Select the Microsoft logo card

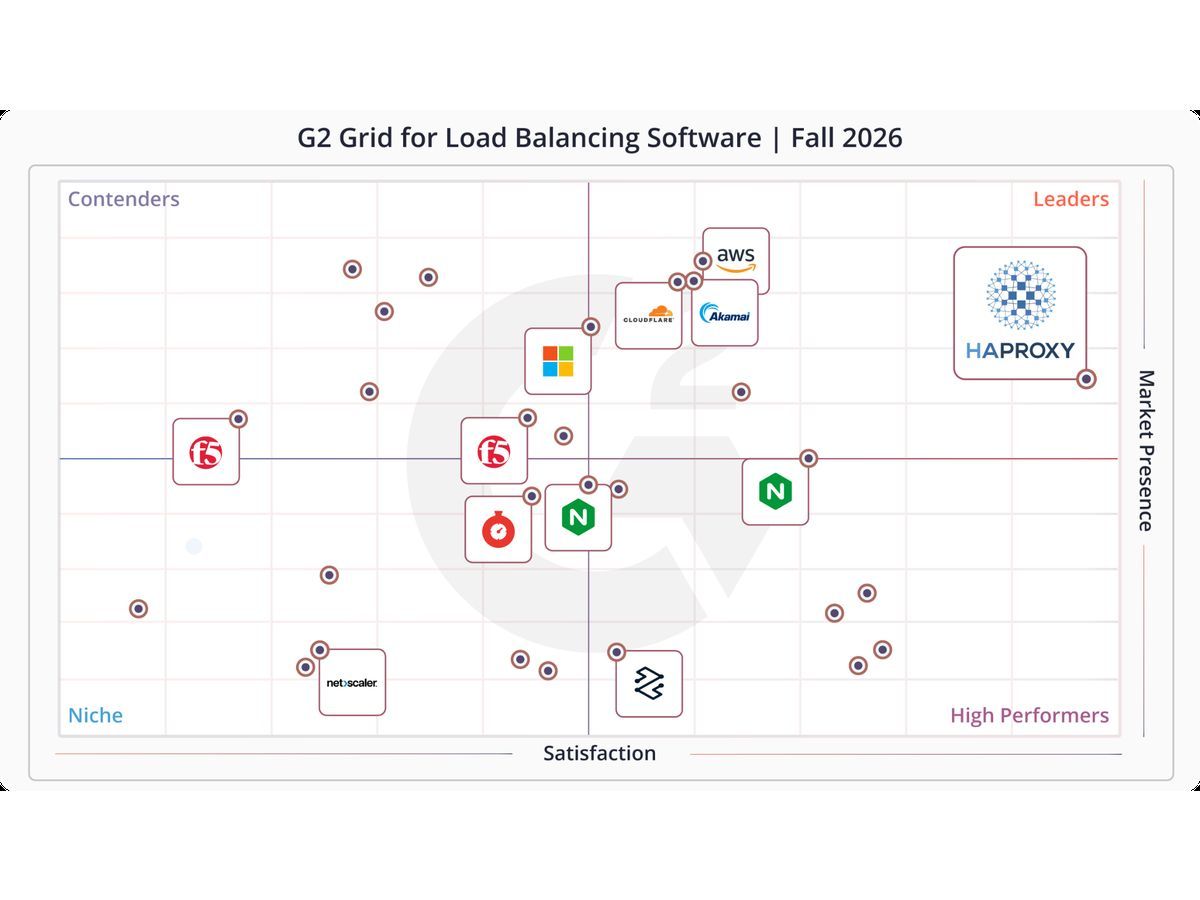[x=558, y=361]
